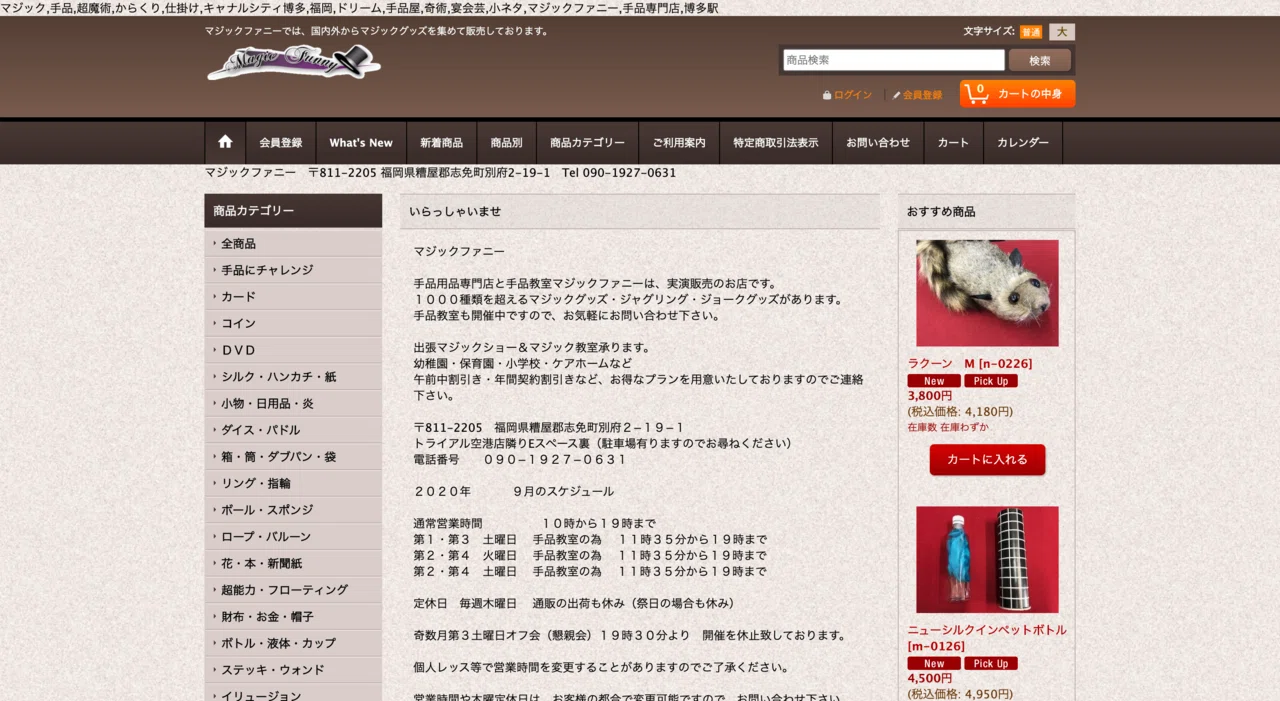
Task: Click the おすすめ商品 header
Action: [987, 211]
